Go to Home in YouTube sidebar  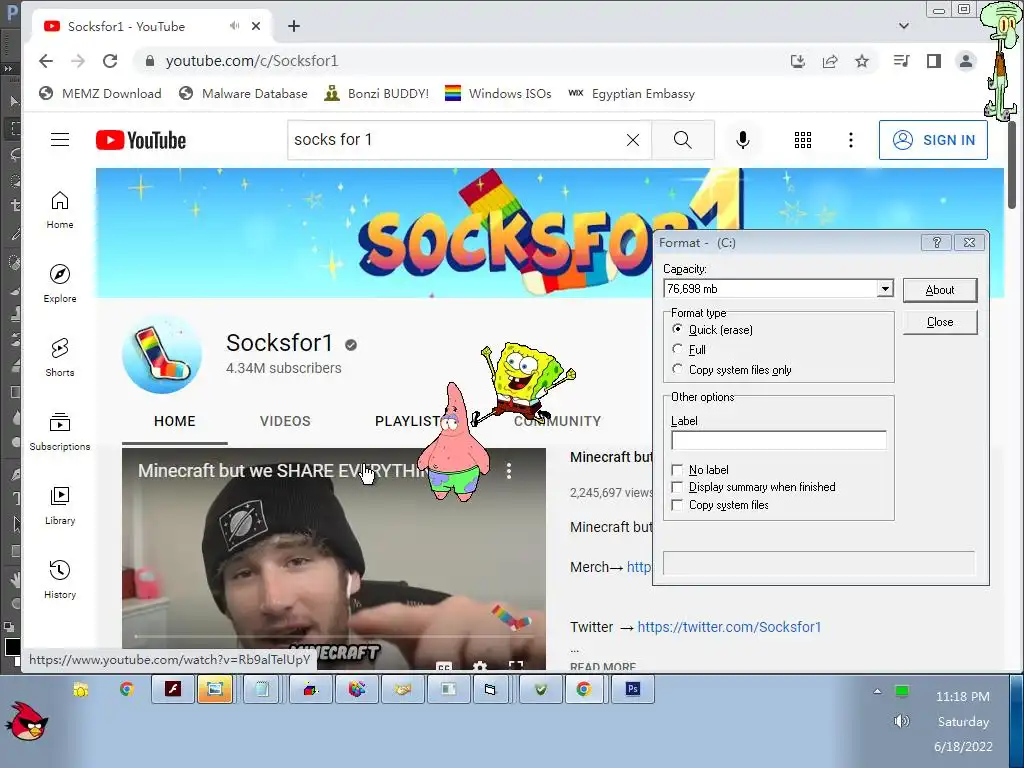59,210
